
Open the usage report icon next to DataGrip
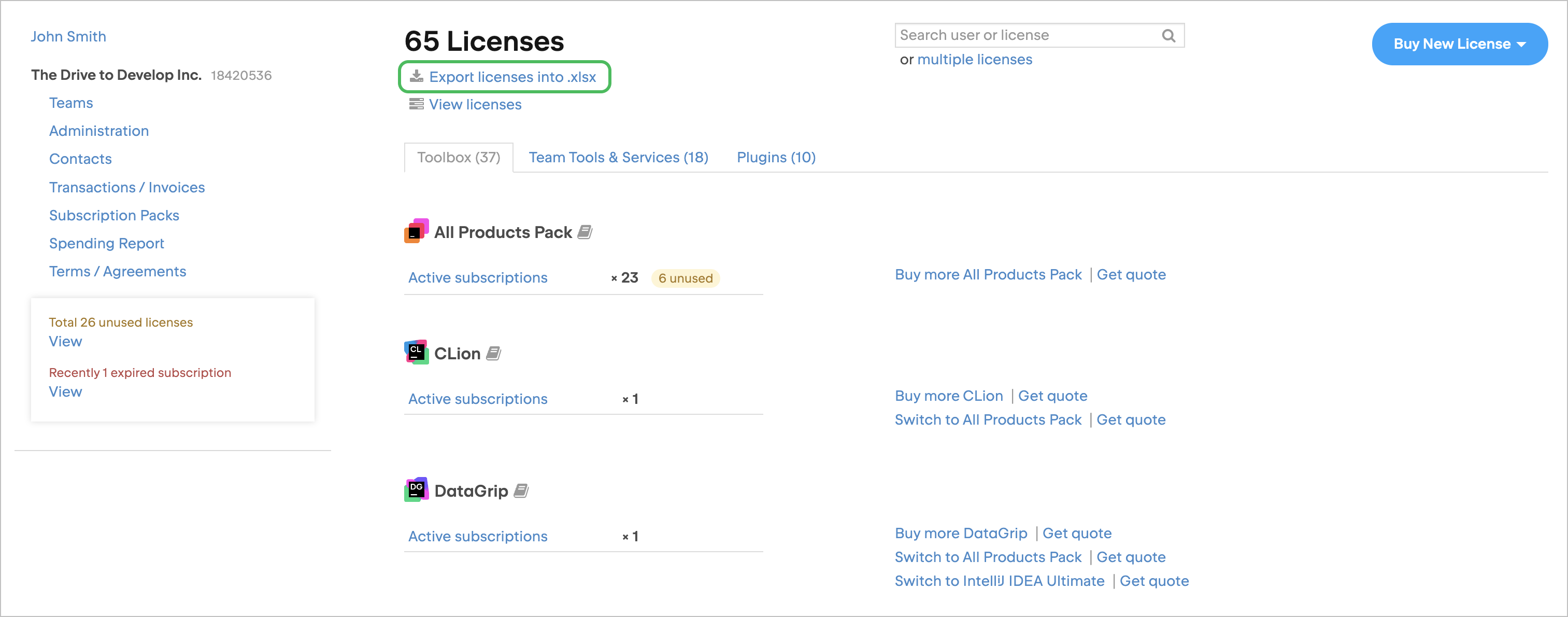(x=522, y=490)
